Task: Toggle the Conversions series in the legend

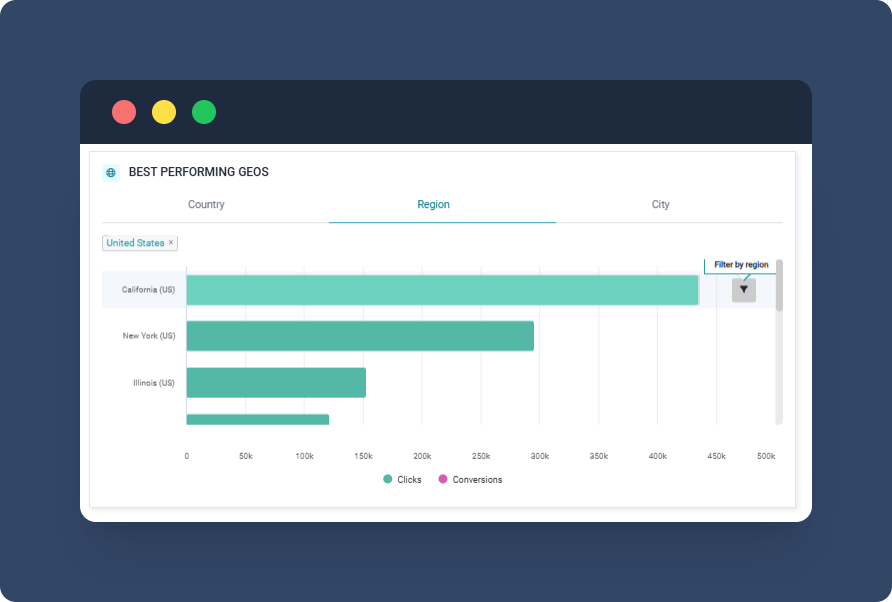Action: [470, 480]
